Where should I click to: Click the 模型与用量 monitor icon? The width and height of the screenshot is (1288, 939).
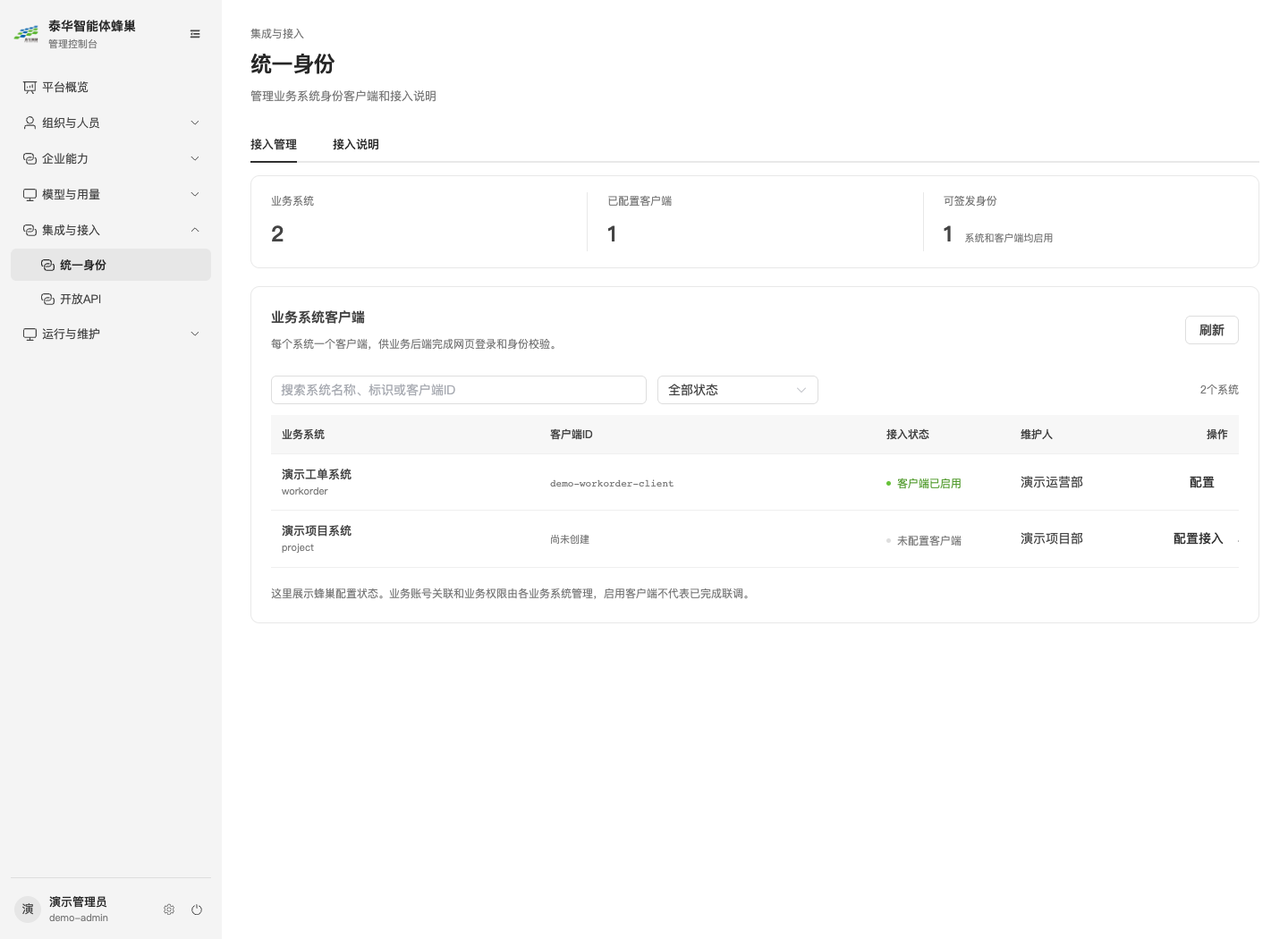30,194
